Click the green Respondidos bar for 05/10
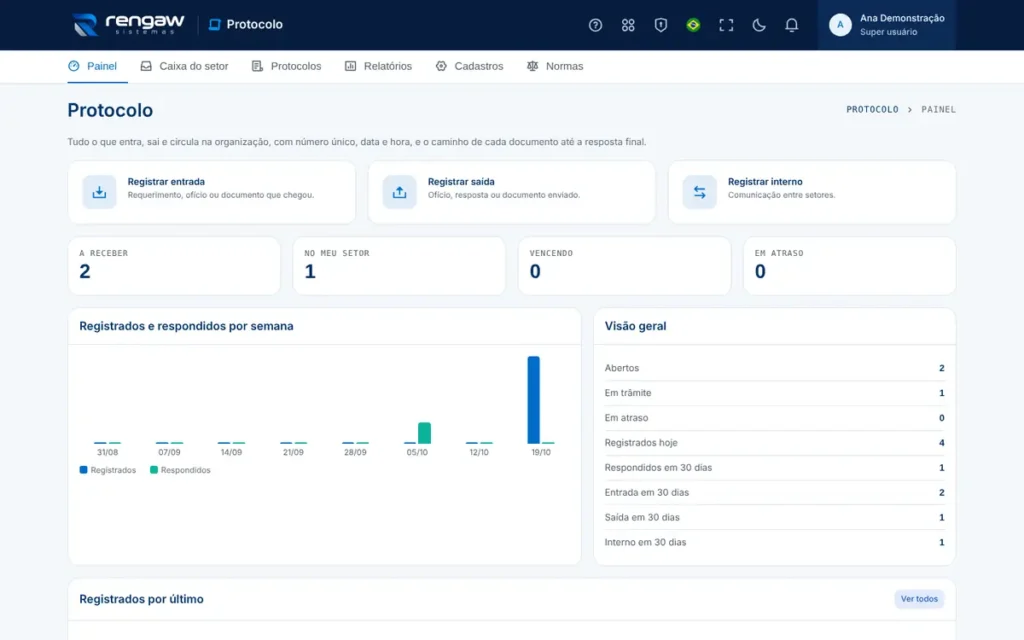Image resolution: width=1024 pixels, height=640 pixels. coord(424,433)
